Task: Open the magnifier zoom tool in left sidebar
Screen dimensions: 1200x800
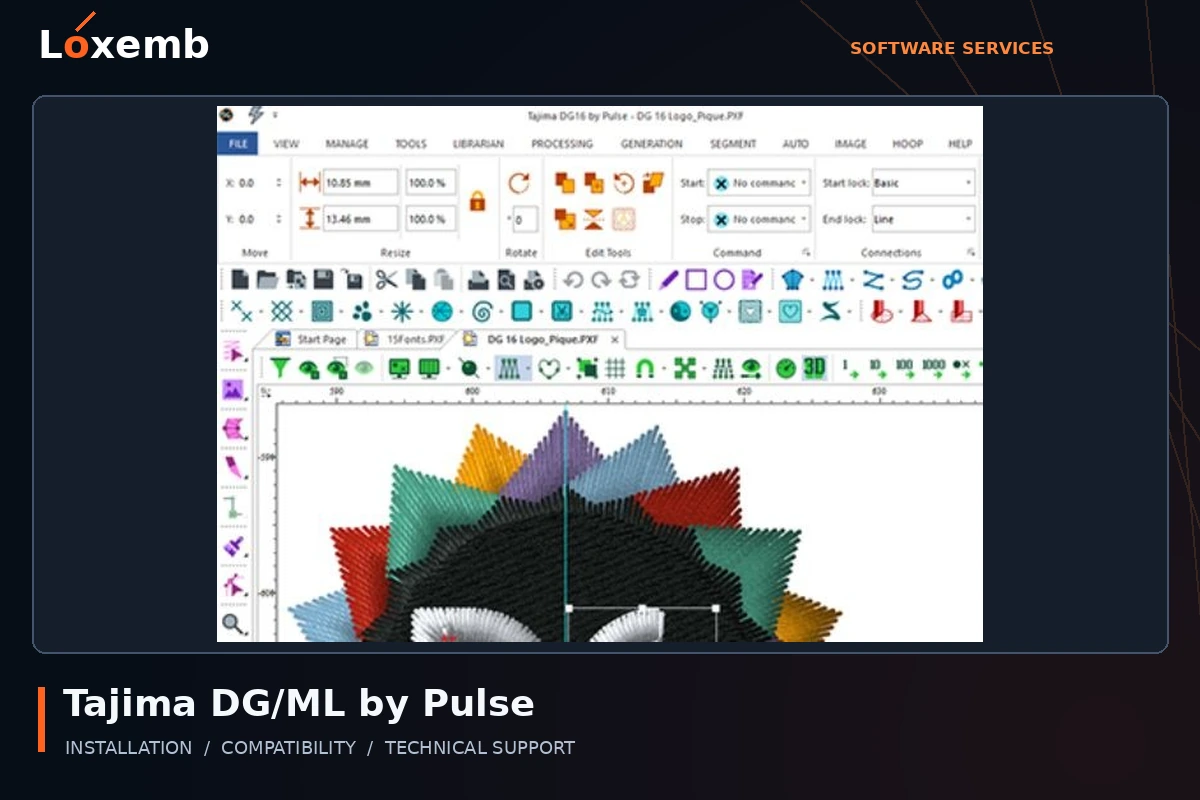Action: click(234, 625)
